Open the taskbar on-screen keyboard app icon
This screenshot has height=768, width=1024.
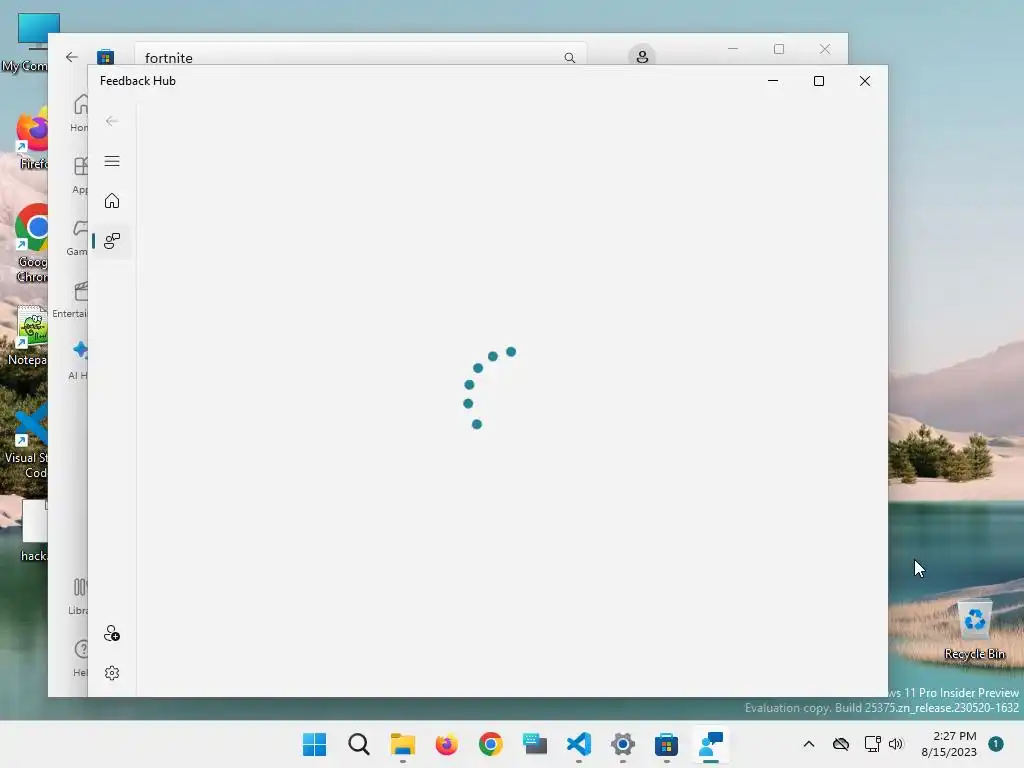click(x=535, y=744)
